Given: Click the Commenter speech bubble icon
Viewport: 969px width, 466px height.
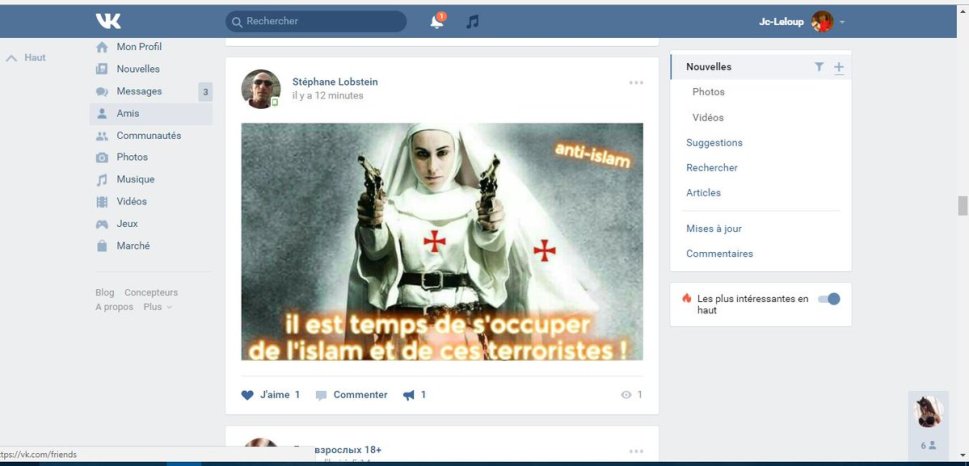Looking at the screenshot, I should [321, 395].
